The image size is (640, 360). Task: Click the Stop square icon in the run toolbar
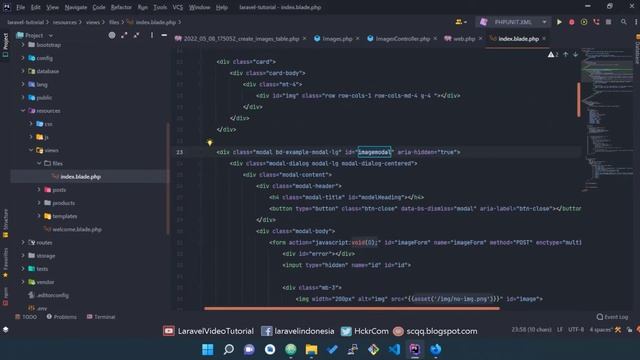click(x=609, y=22)
